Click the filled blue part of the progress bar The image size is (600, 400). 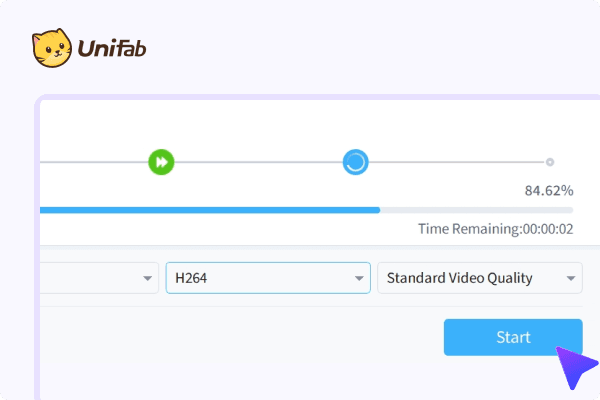tap(210, 210)
